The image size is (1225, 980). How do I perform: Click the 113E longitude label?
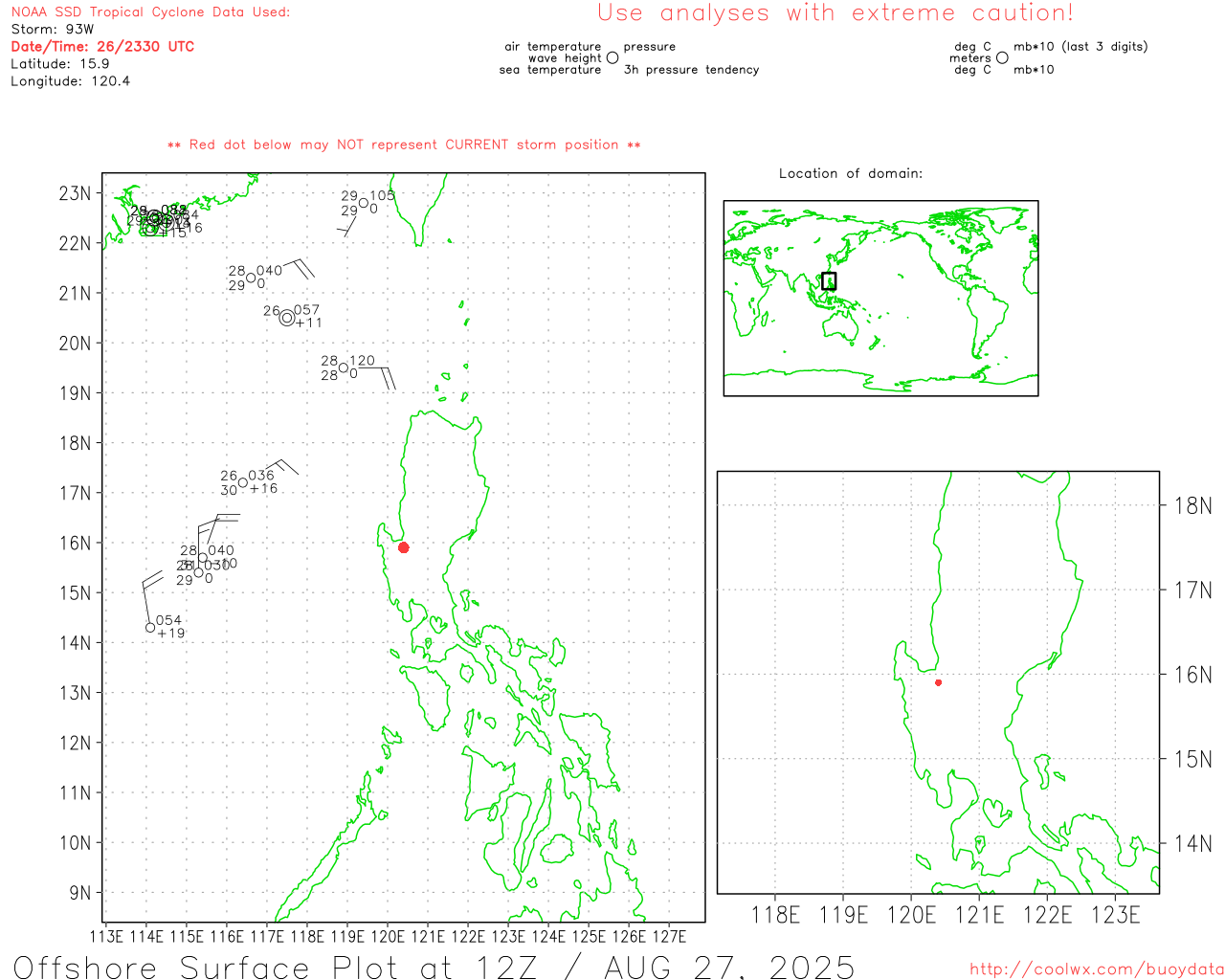point(105,936)
